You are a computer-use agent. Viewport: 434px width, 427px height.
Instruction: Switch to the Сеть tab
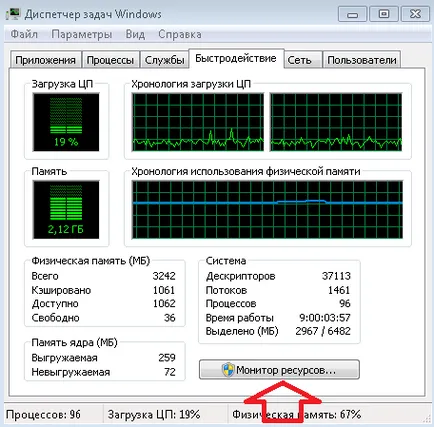(300, 60)
